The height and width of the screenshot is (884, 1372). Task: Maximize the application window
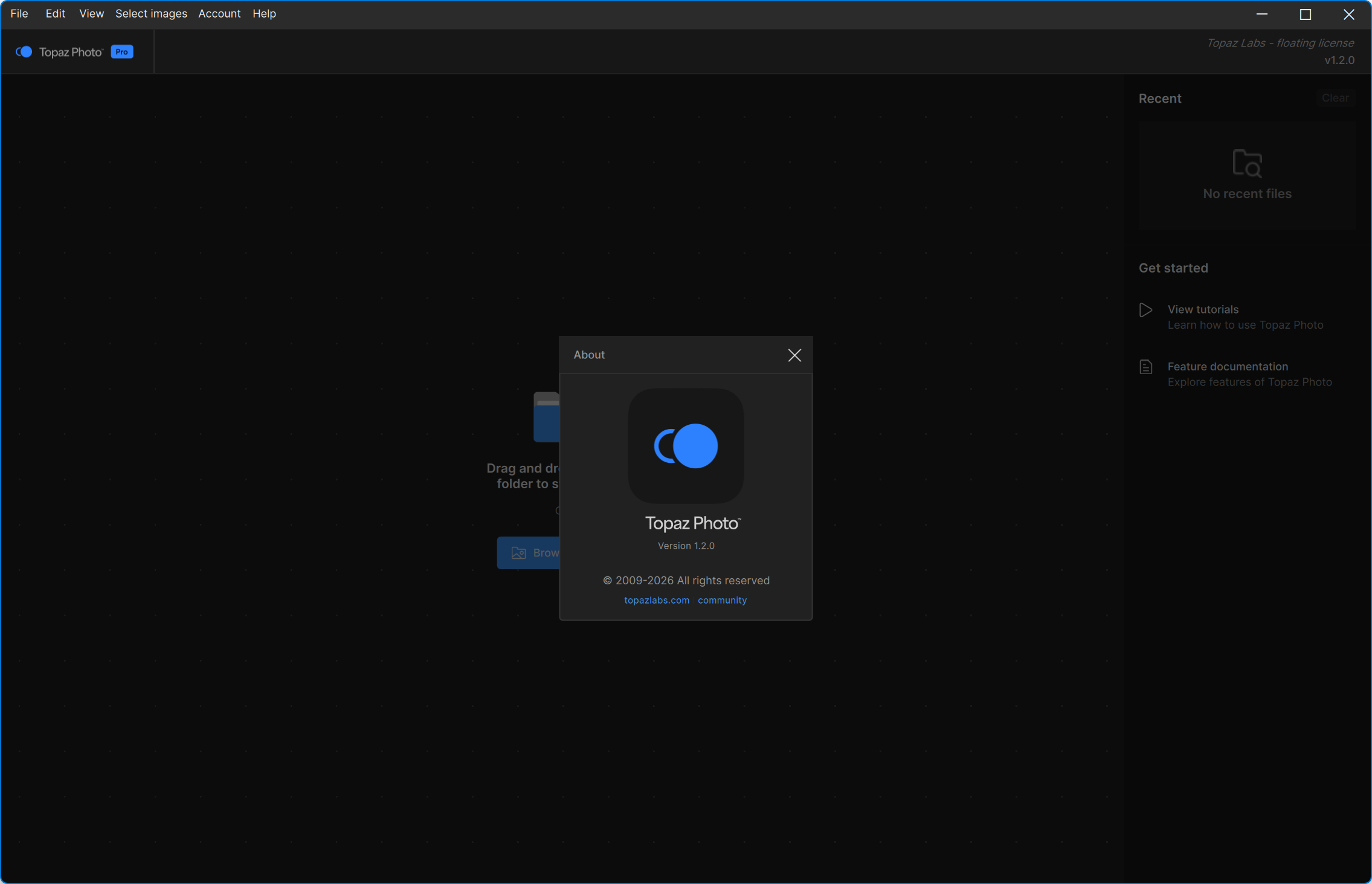[x=1305, y=15]
